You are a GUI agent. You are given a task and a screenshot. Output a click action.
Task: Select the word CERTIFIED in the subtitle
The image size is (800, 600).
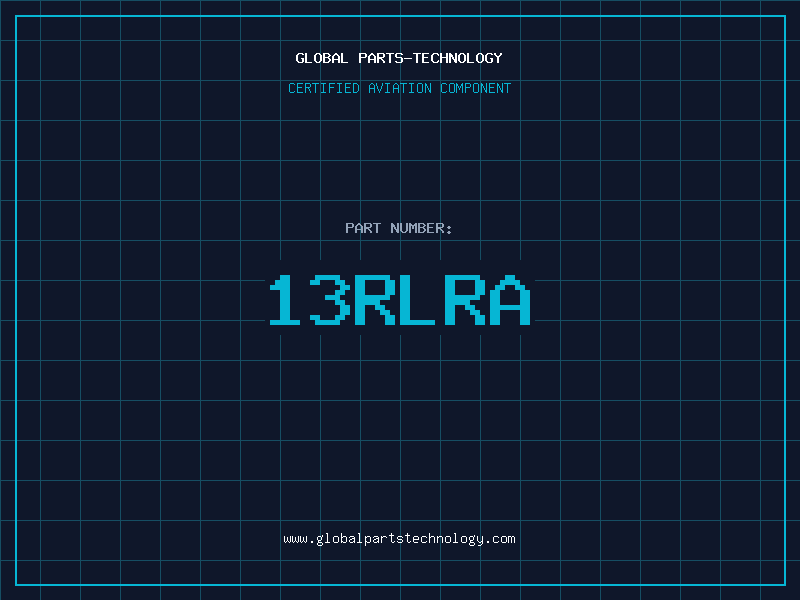coord(325,88)
